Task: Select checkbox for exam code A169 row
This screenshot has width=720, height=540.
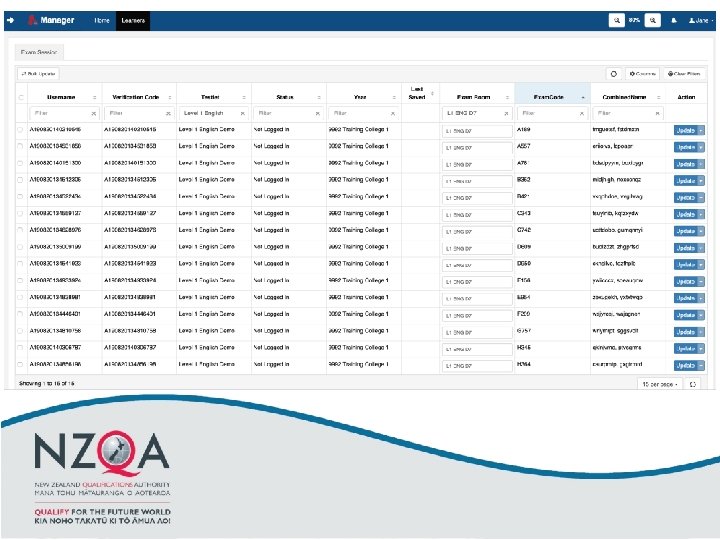Action: (20, 130)
